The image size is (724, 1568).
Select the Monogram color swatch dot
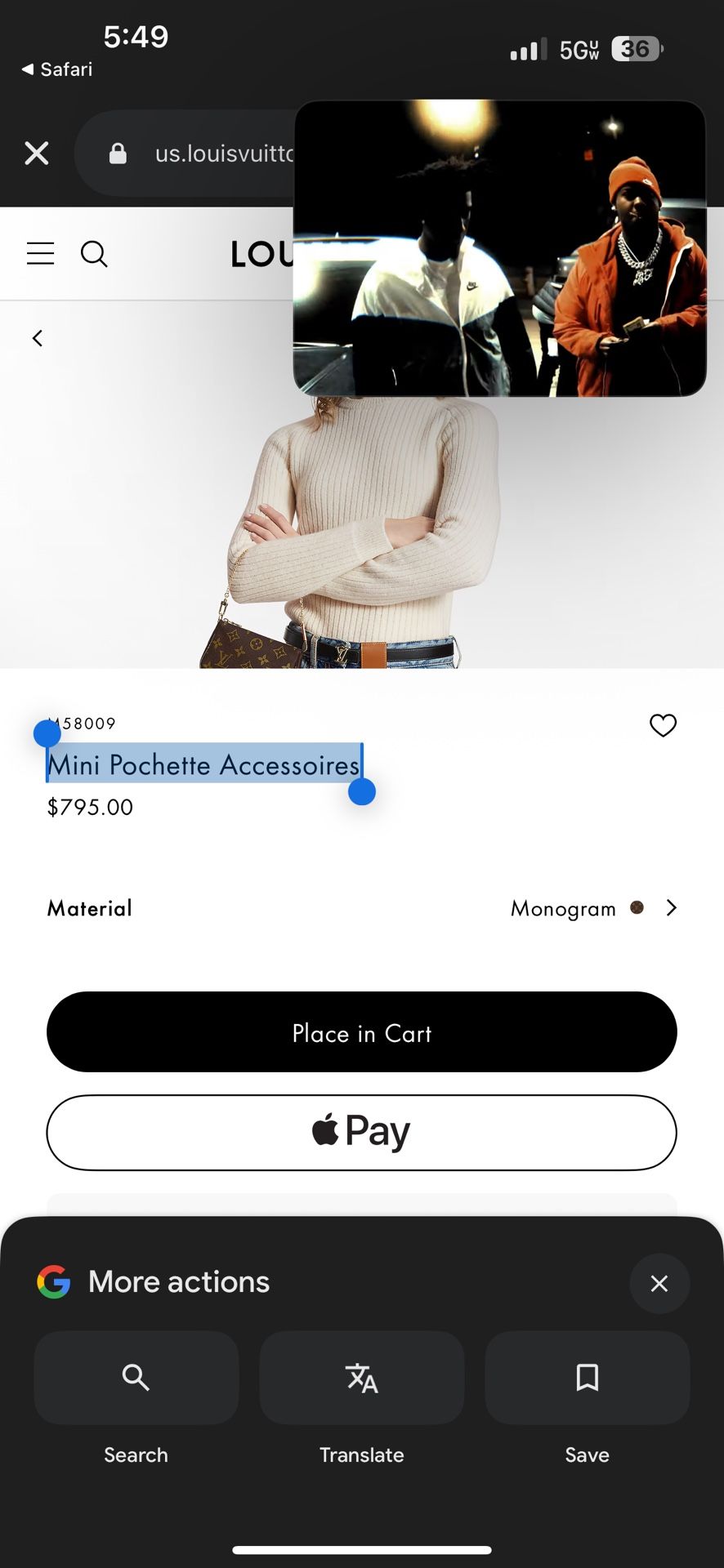[637, 907]
